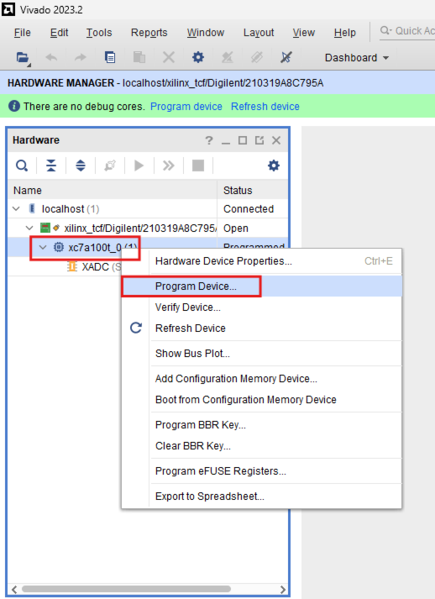The image size is (435, 599).
Task: Click the Refresh device link in banner
Action: (265, 106)
